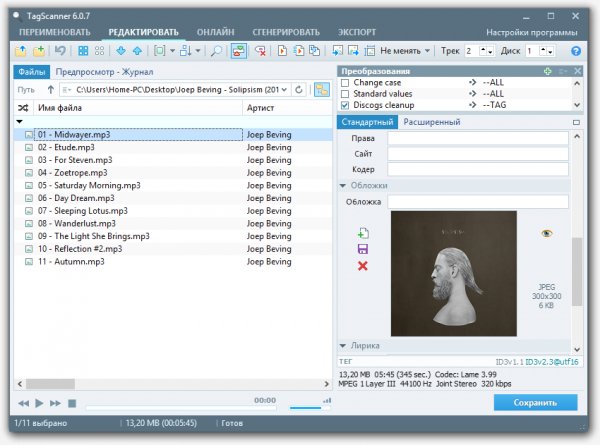600x445 pixels.
Task: Open folder icon in toolbar
Action: coord(21,51)
